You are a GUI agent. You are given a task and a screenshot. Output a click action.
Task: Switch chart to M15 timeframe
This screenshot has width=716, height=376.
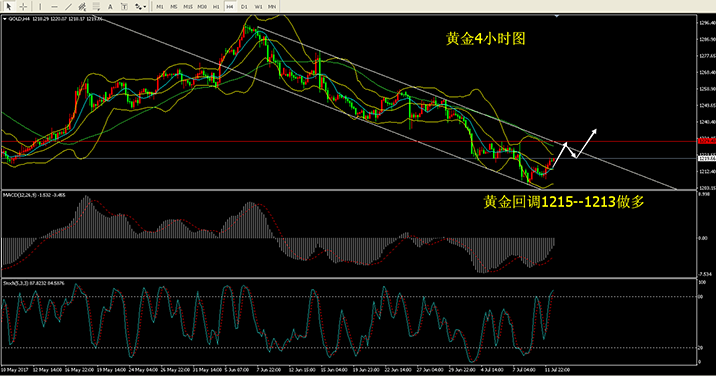(x=188, y=7)
